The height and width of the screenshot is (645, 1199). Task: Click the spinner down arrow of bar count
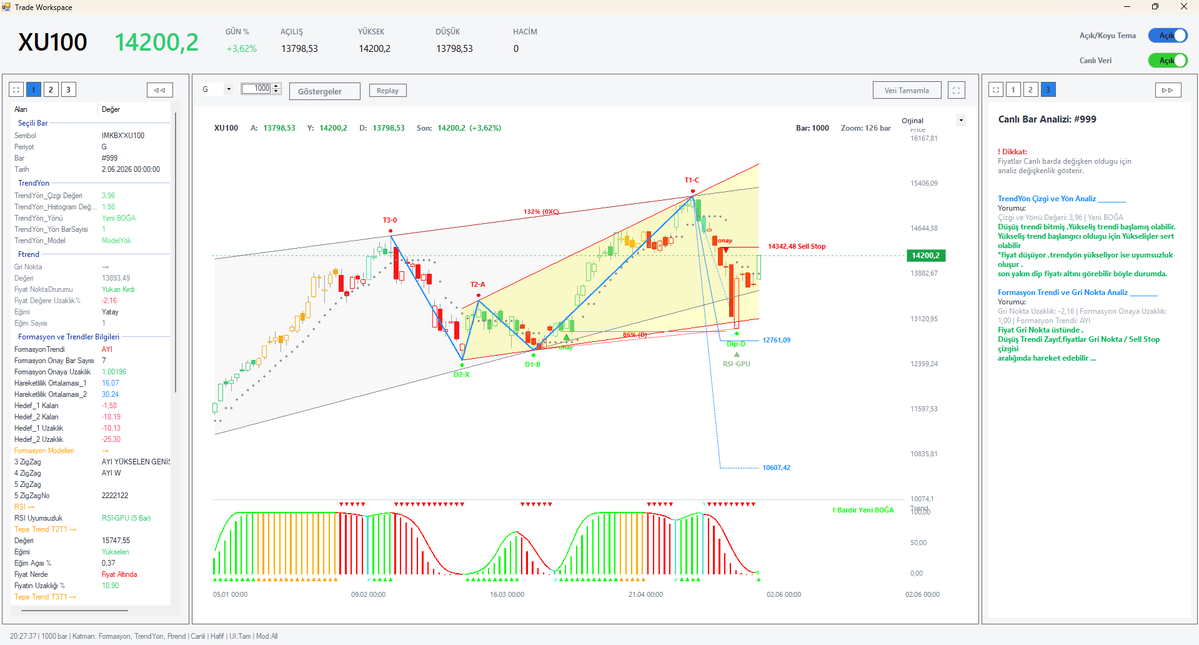276,92
